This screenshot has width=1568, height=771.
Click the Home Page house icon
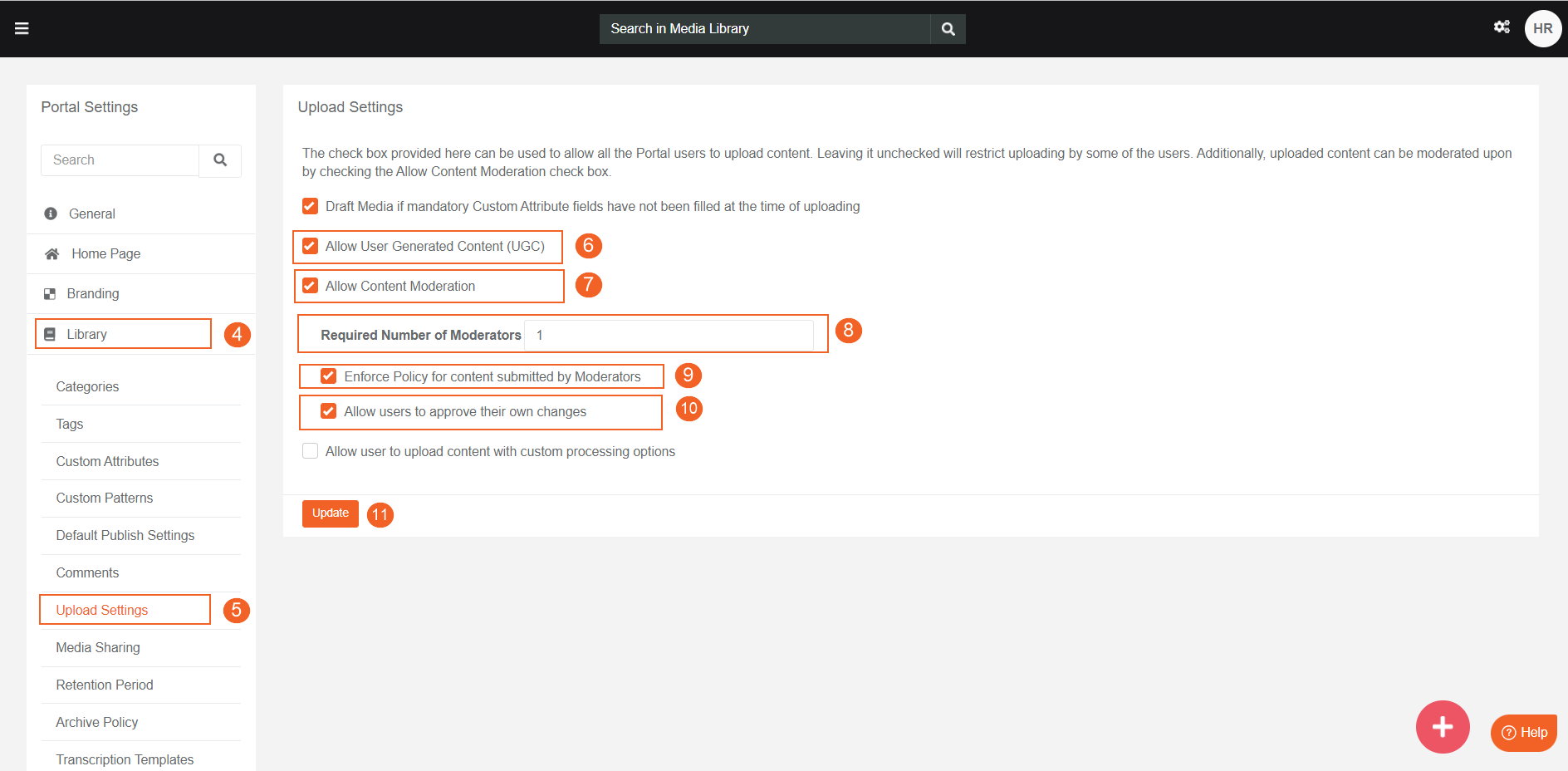pos(51,253)
